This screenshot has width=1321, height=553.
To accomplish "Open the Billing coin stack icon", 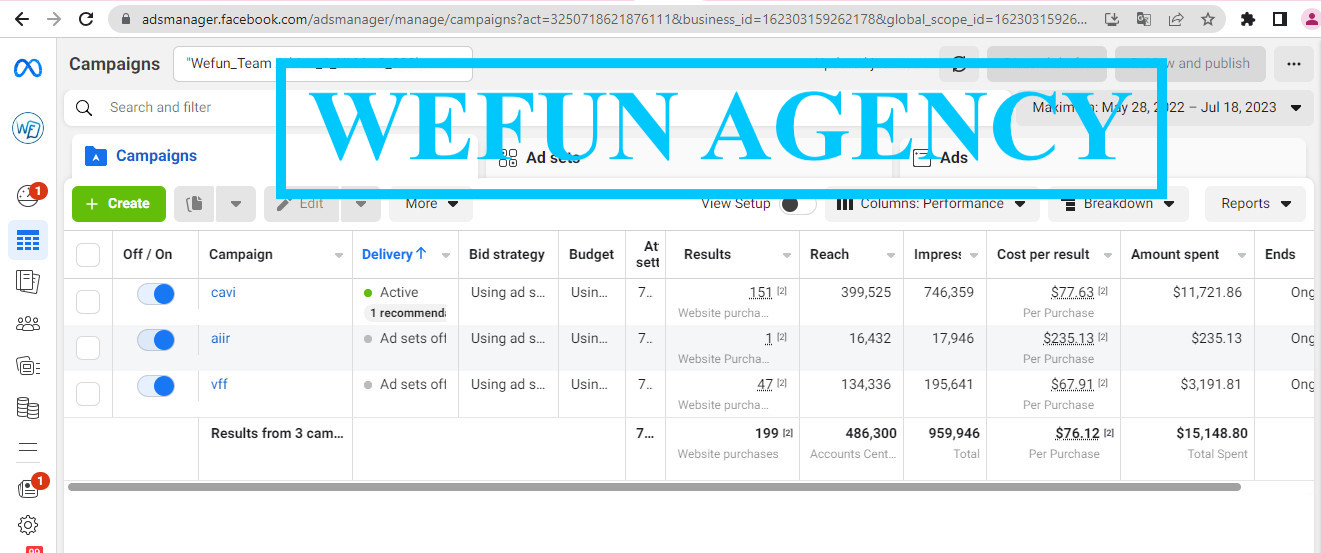I will coord(28,407).
